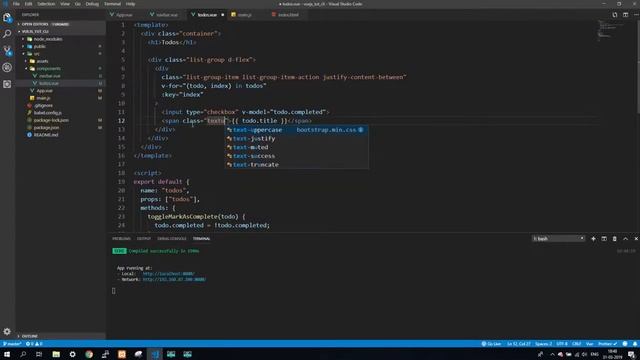
Task: Open the Edit menu
Action: click(x=28, y=4)
